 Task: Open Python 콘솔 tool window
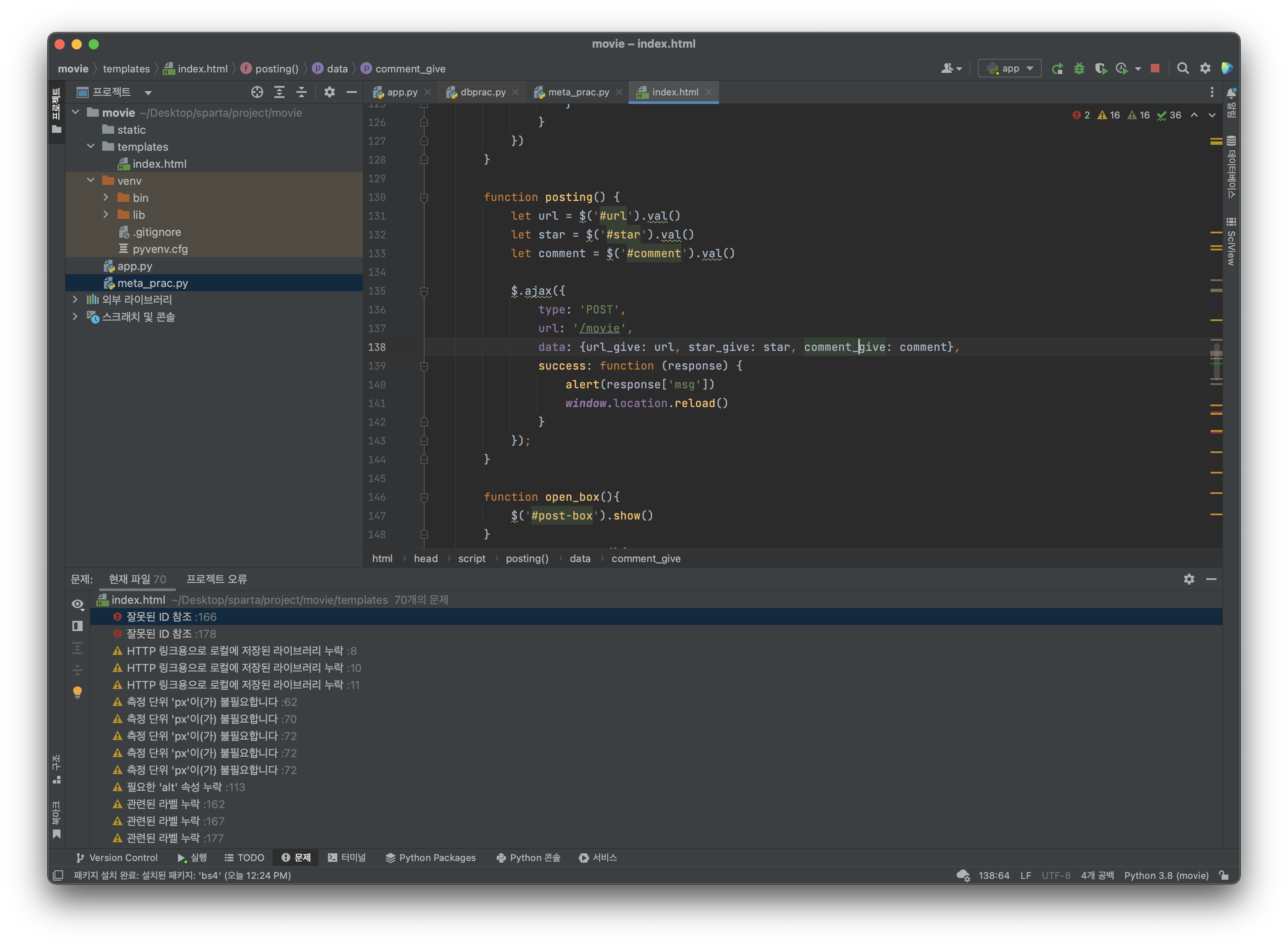tap(528, 858)
